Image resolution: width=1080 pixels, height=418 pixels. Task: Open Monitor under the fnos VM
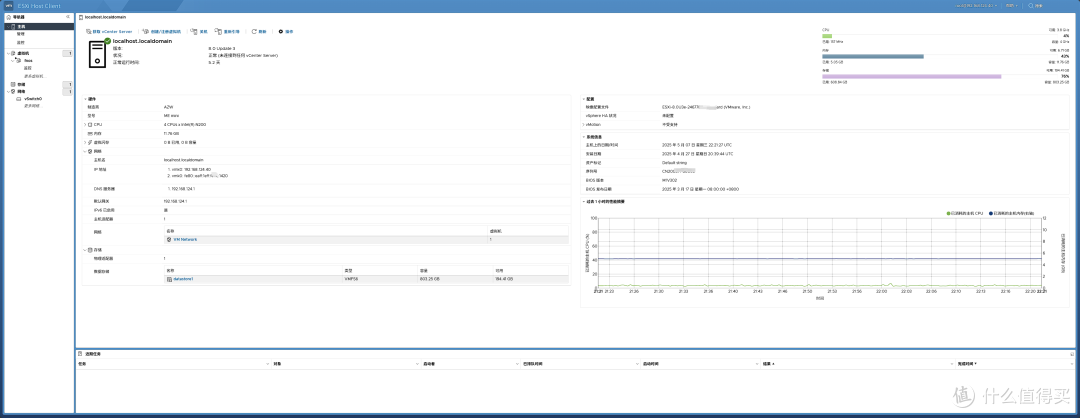[28, 68]
